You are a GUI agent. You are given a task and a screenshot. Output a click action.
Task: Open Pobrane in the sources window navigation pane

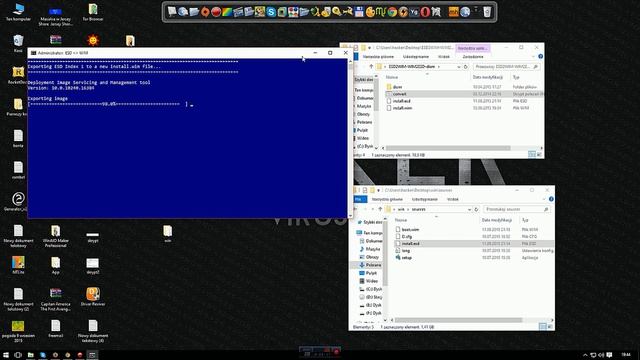coord(370,265)
